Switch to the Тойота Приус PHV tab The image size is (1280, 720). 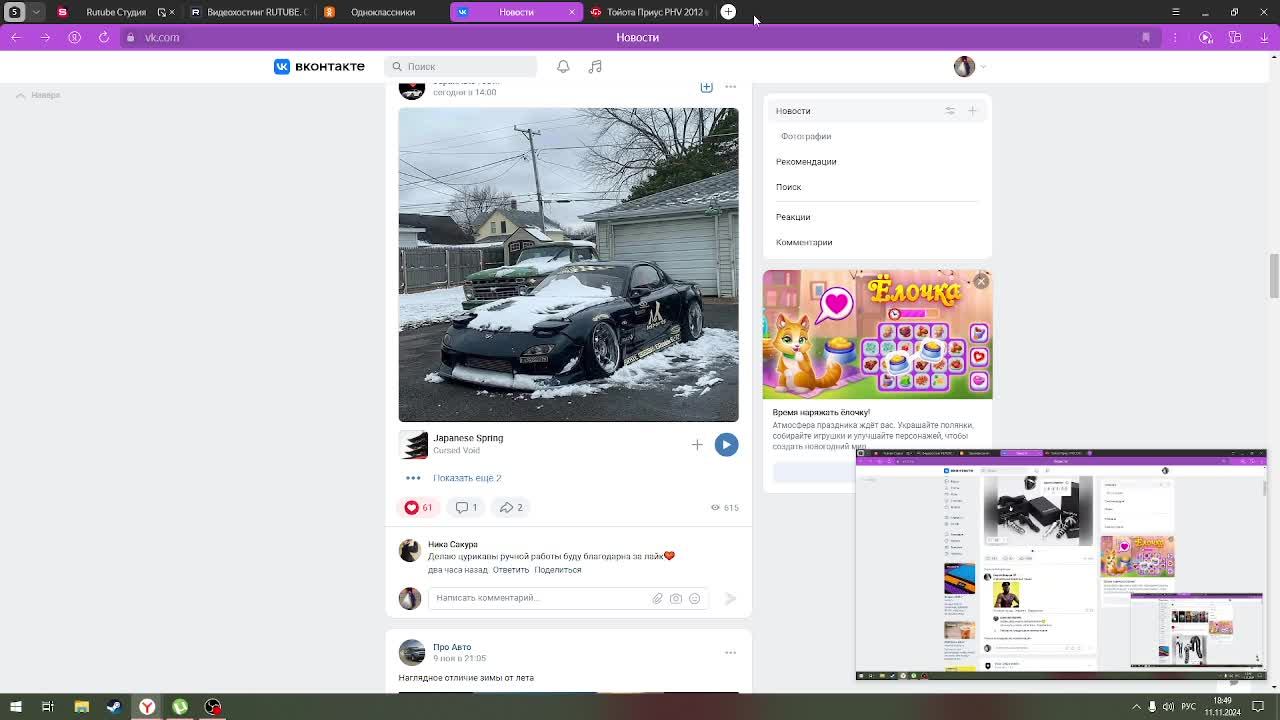click(650, 12)
